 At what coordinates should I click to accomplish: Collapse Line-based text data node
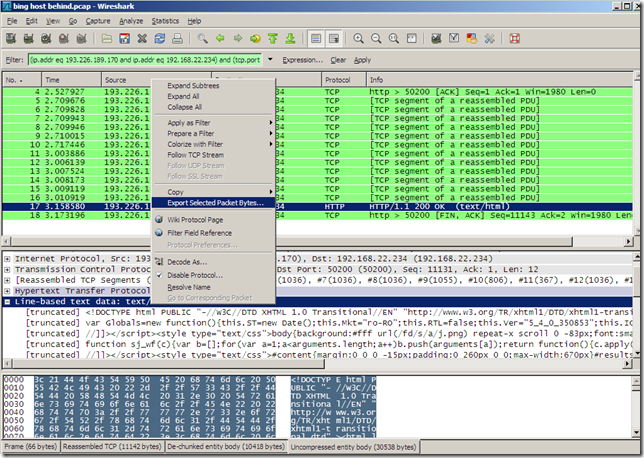click(7, 301)
